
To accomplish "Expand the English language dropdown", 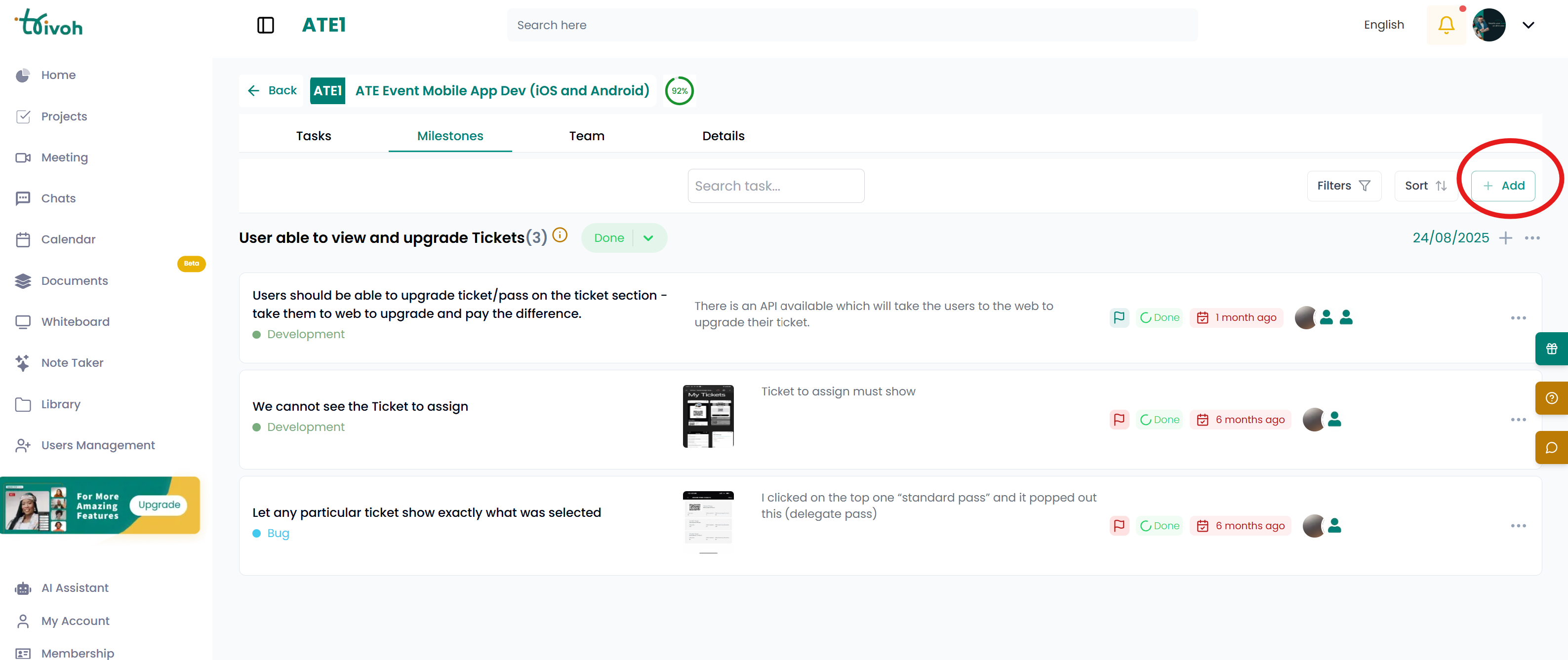I will click(x=1384, y=24).
